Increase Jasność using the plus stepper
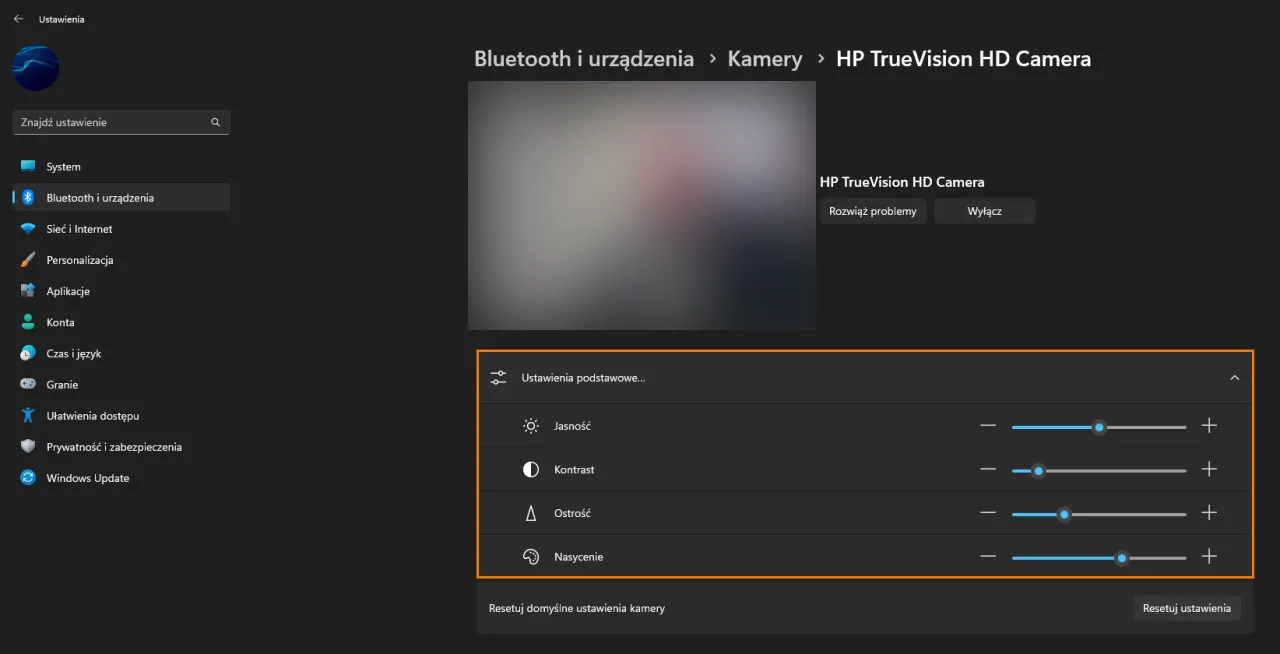The width and height of the screenshot is (1280, 654). coord(1209,425)
